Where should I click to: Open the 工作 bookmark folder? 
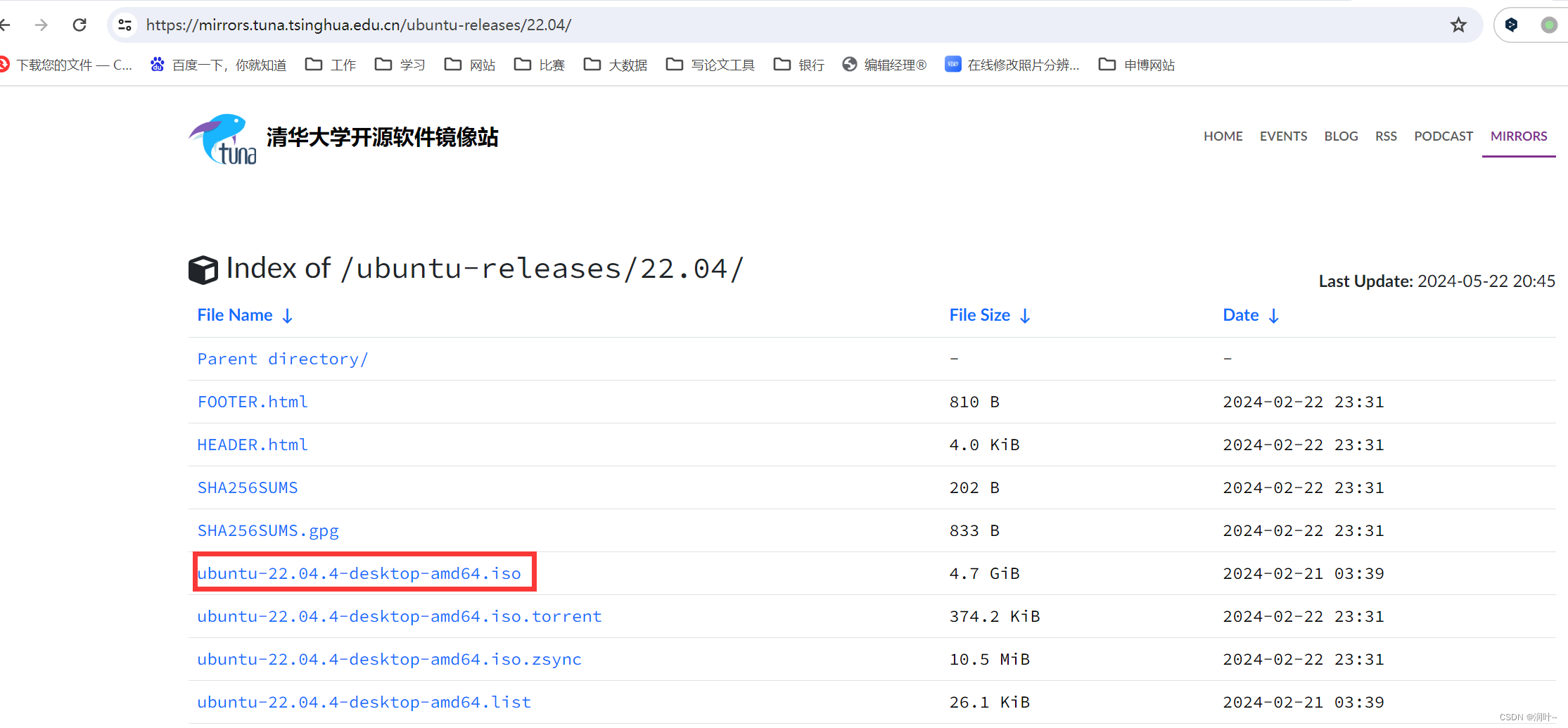coord(331,65)
